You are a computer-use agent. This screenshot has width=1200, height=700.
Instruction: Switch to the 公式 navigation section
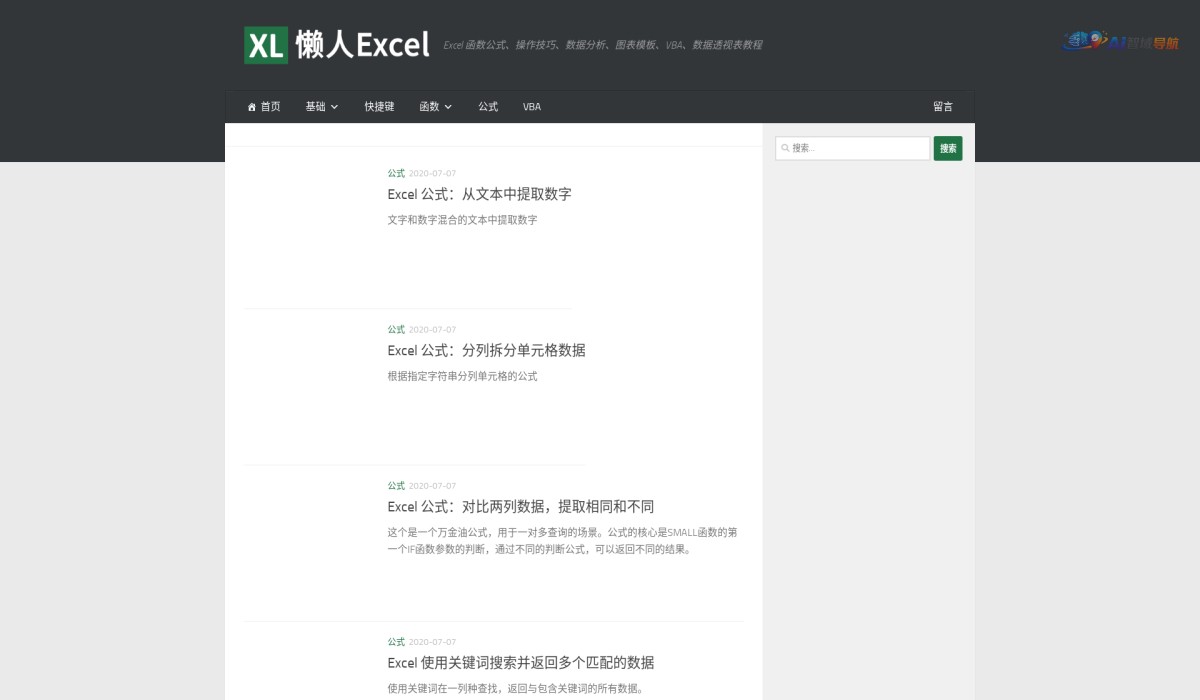(487, 106)
